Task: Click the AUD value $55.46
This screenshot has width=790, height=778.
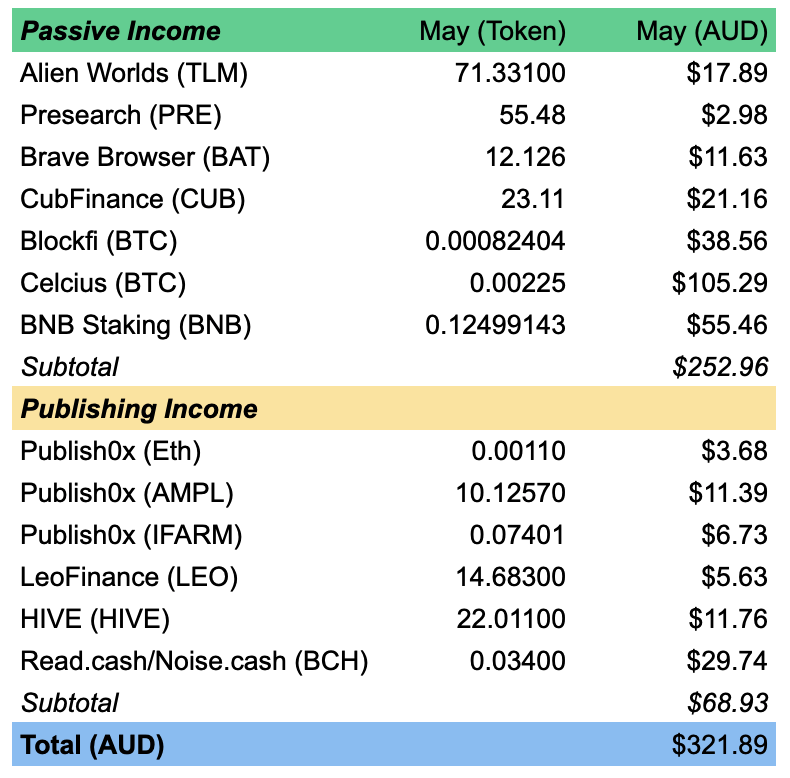Action: tap(727, 325)
